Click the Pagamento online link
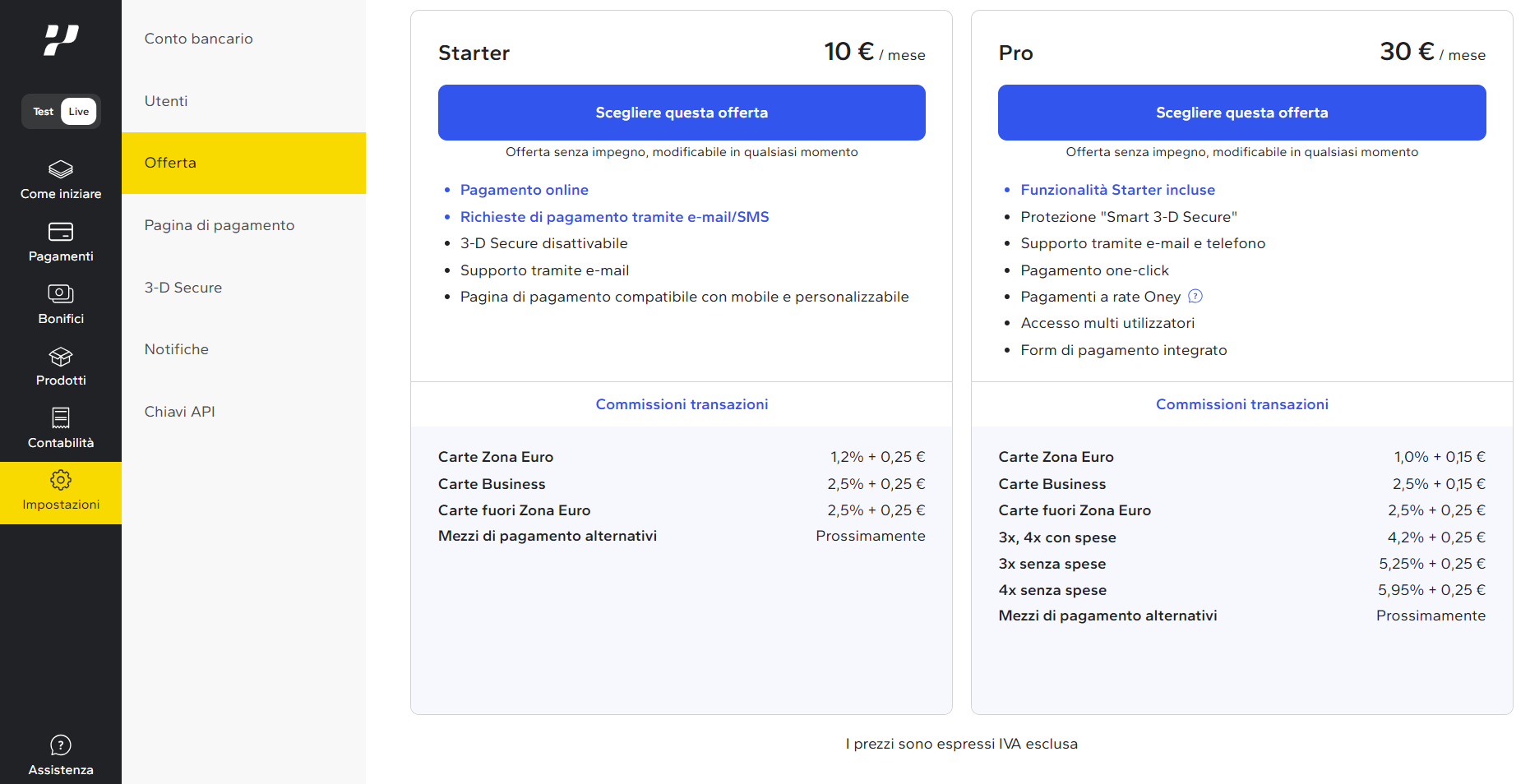Screen dimensions: 1530x784 tap(524, 190)
